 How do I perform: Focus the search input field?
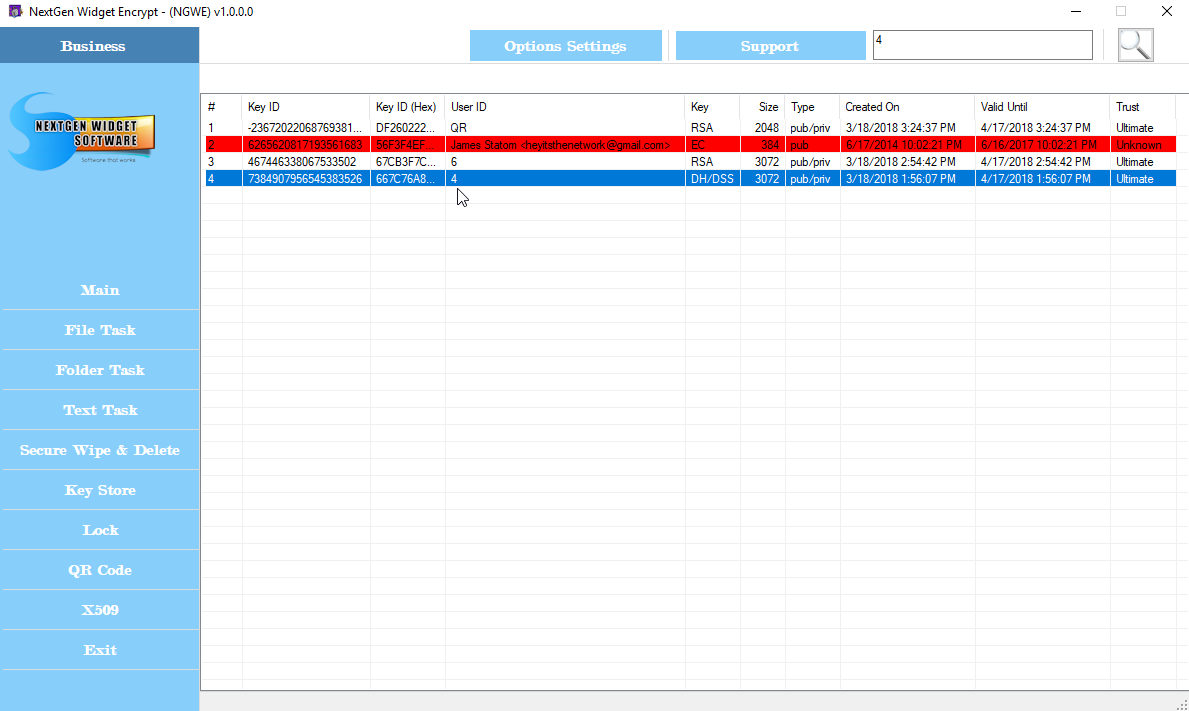(x=983, y=45)
